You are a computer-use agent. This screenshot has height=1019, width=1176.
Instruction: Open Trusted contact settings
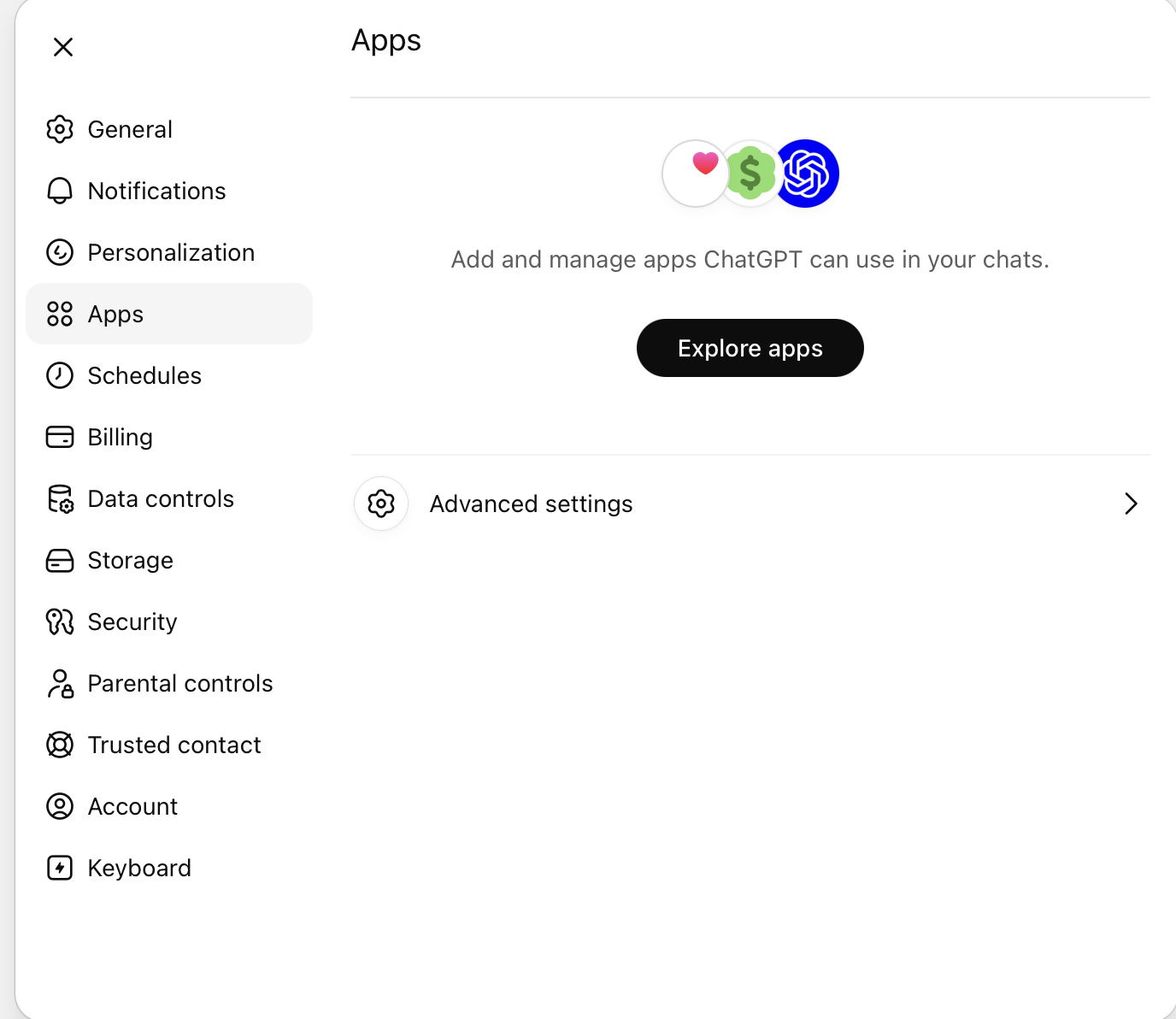[169, 745]
